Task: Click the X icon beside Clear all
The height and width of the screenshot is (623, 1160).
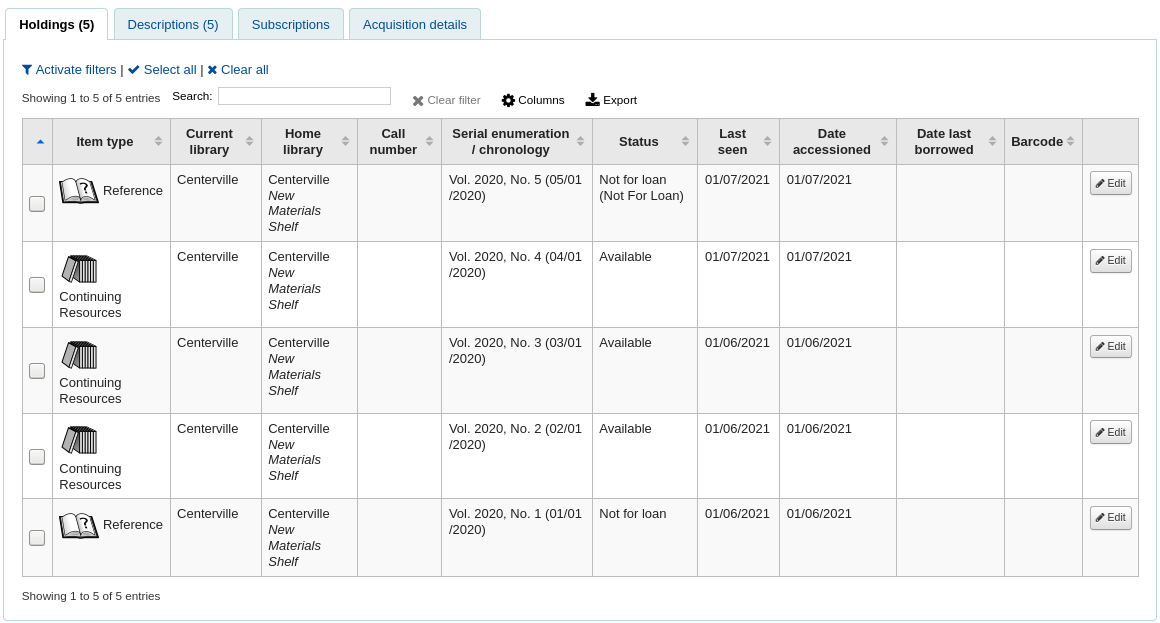Action: (x=211, y=70)
